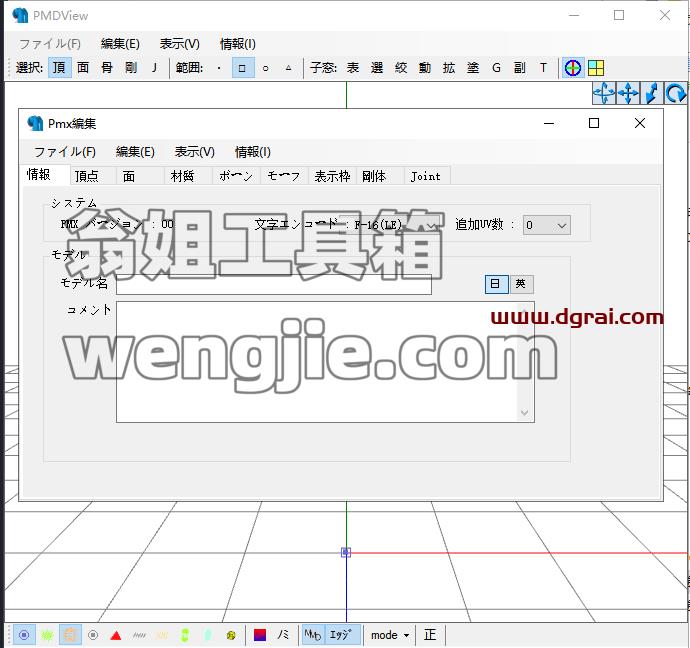The image size is (690, 648).
Task: Open G sub-window from toolbar
Action: tap(496, 68)
